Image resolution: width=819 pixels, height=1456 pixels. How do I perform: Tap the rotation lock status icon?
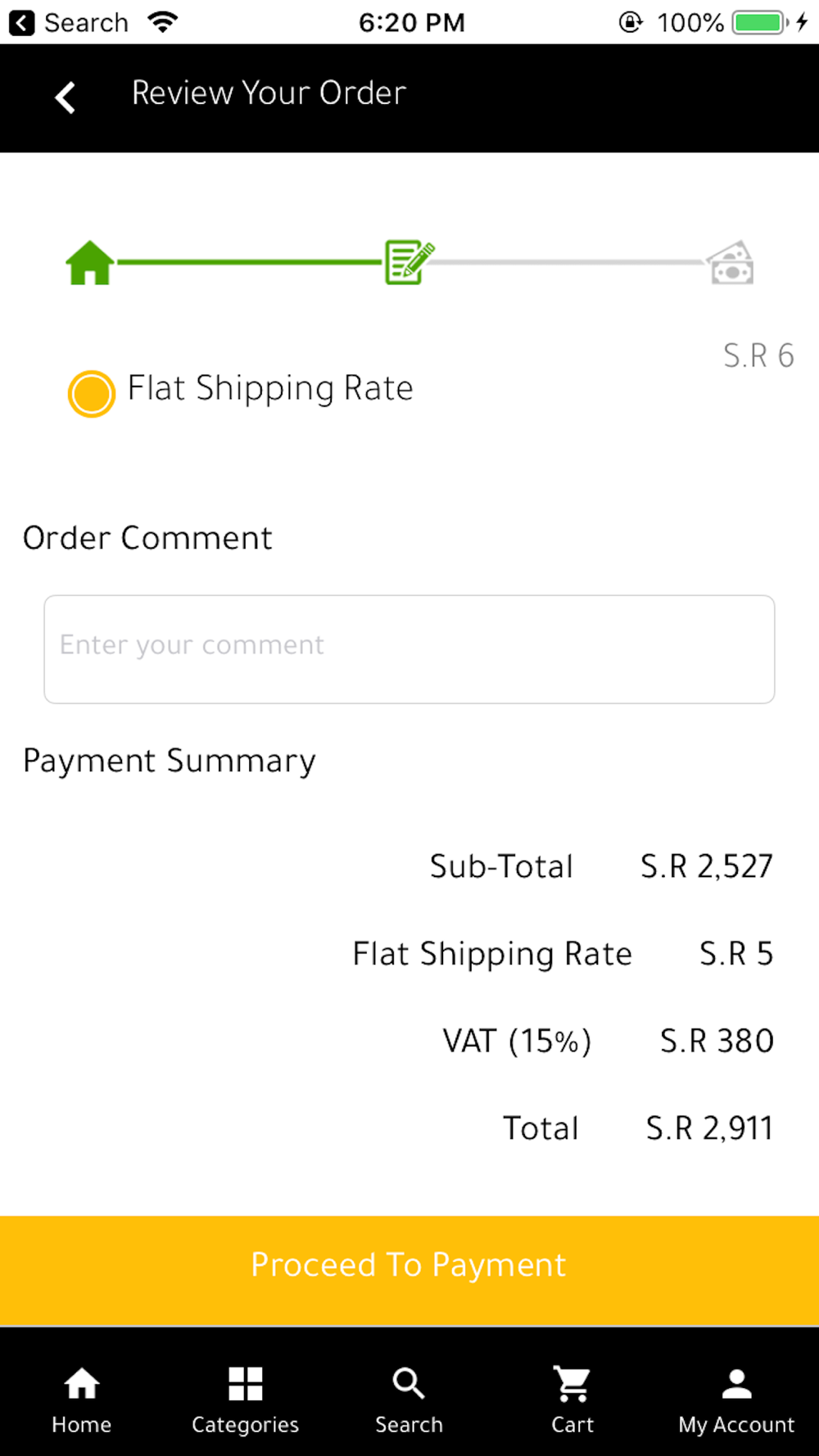630,22
